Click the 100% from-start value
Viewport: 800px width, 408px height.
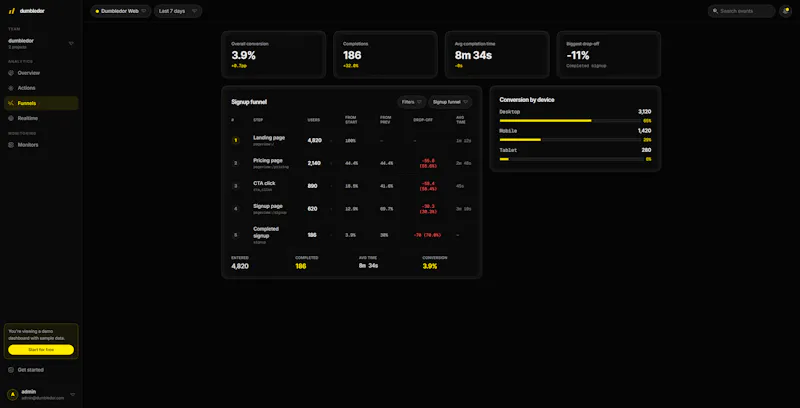click(x=350, y=140)
